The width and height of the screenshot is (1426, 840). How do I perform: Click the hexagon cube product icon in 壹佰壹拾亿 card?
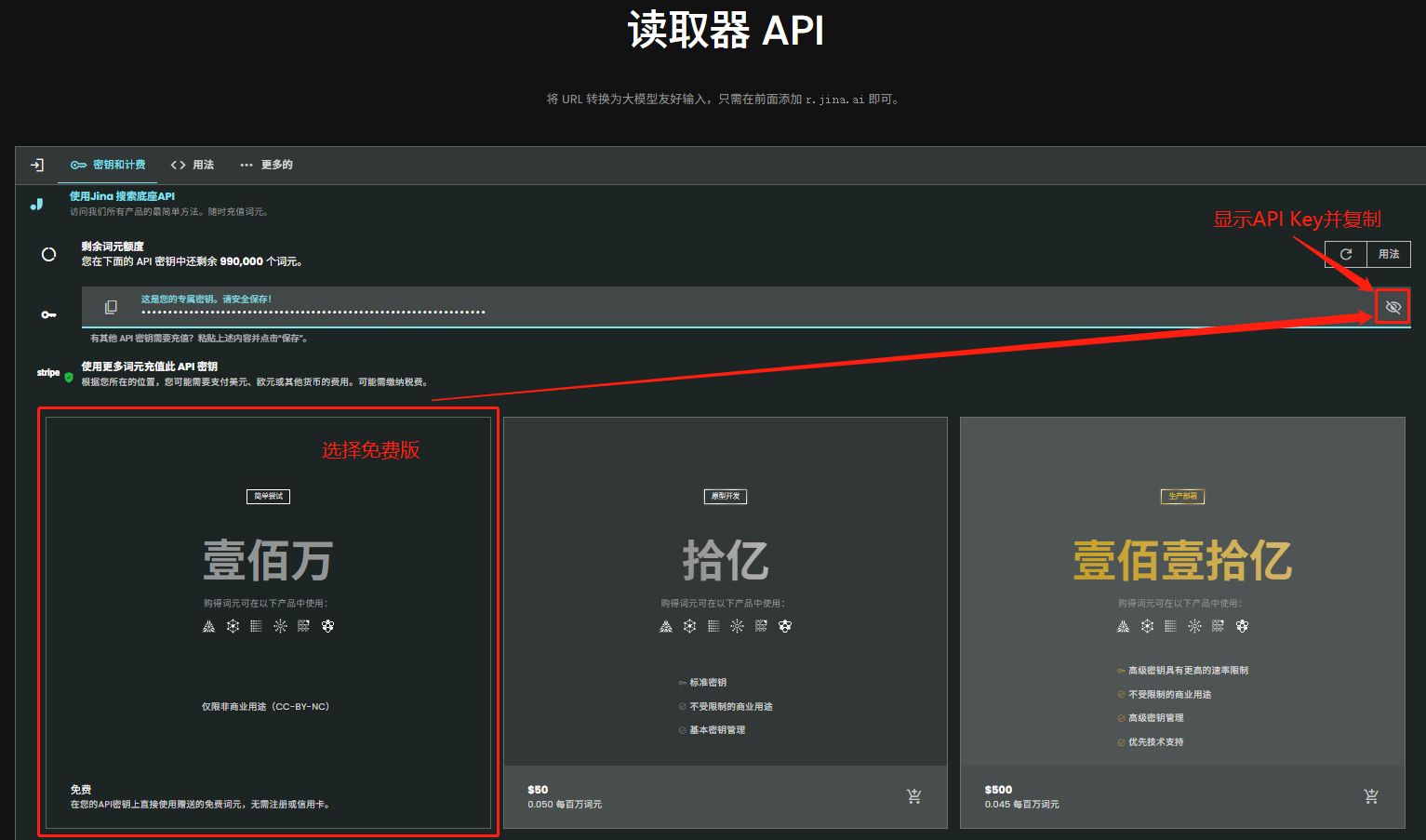click(1147, 626)
